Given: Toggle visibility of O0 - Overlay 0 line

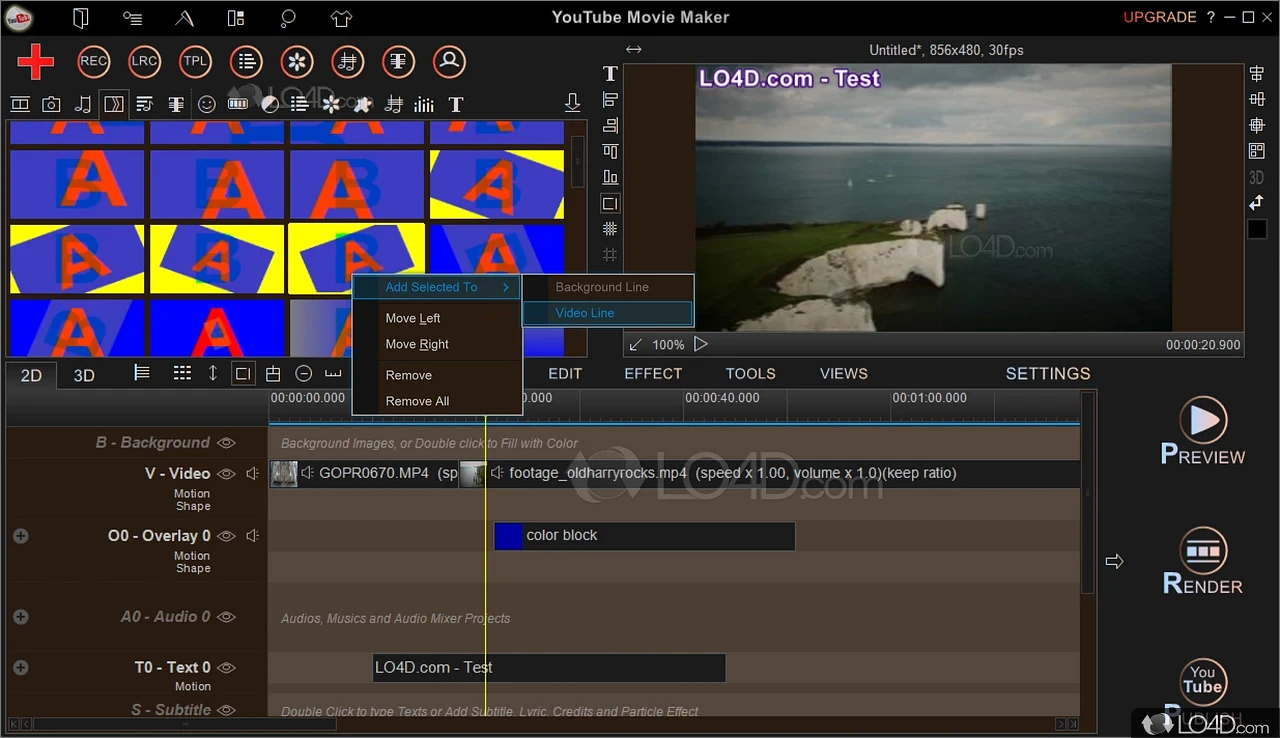Looking at the screenshot, I should [x=227, y=536].
